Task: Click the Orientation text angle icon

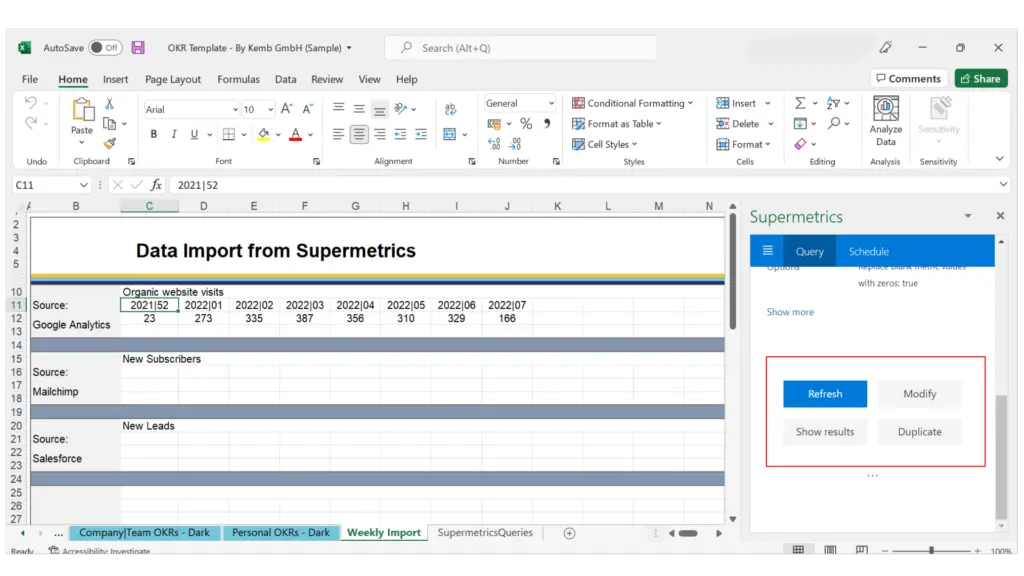Action: pos(400,109)
